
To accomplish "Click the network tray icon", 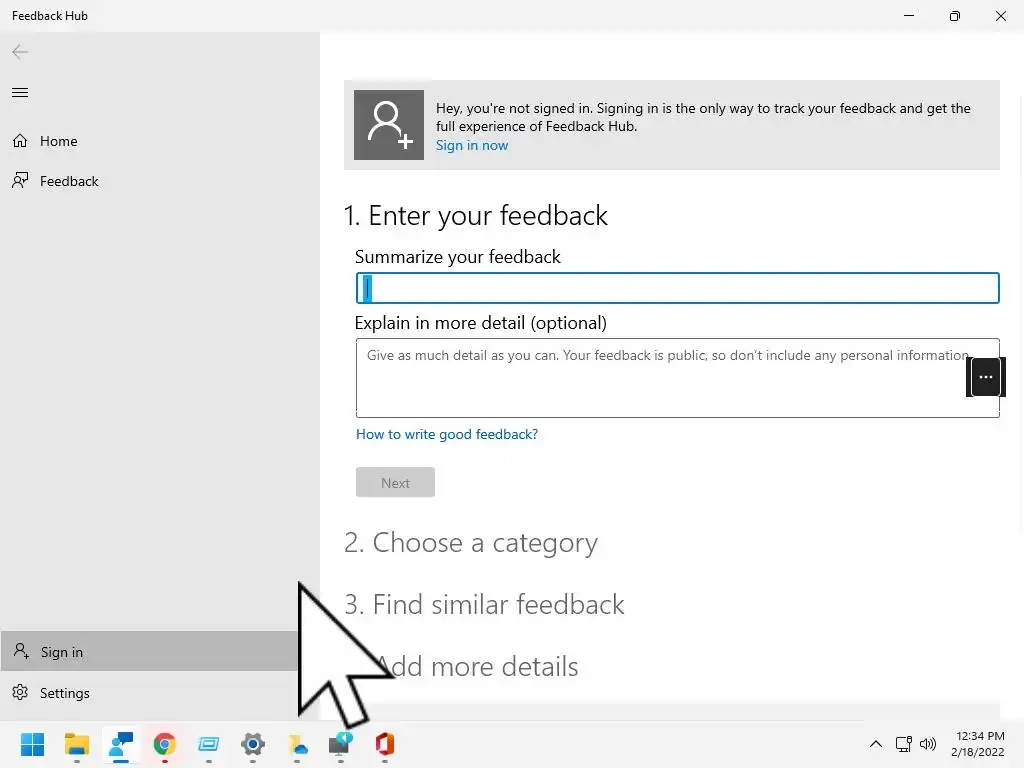I will [x=903, y=744].
